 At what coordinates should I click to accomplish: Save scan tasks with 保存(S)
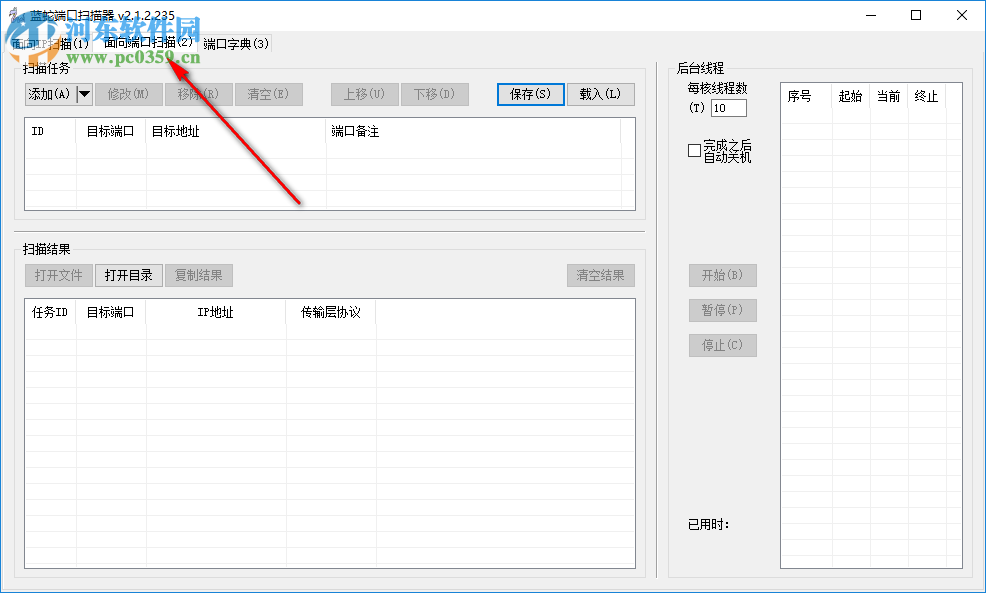coord(531,94)
